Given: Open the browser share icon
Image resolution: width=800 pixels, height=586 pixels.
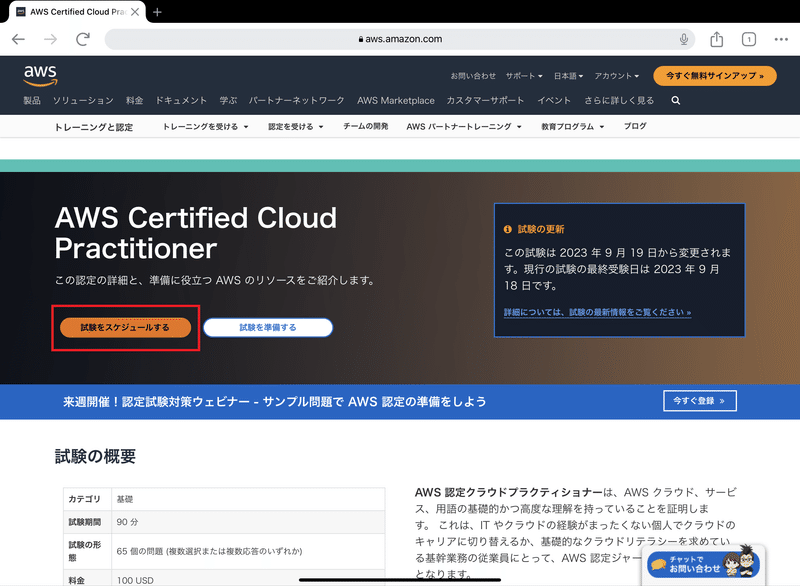Looking at the screenshot, I should click(x=716, y=39).
